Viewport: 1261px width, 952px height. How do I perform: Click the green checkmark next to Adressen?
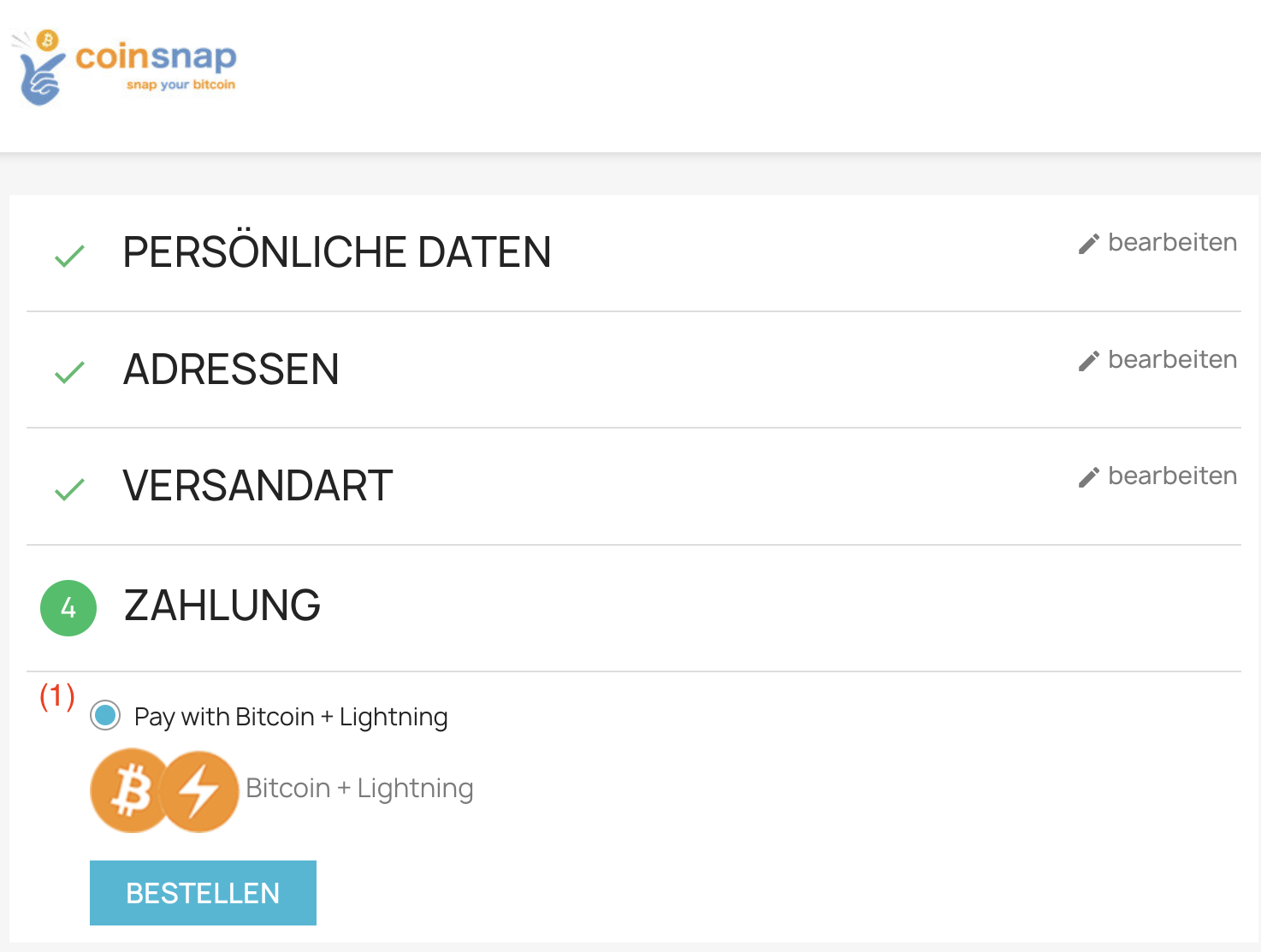(69, 372)
